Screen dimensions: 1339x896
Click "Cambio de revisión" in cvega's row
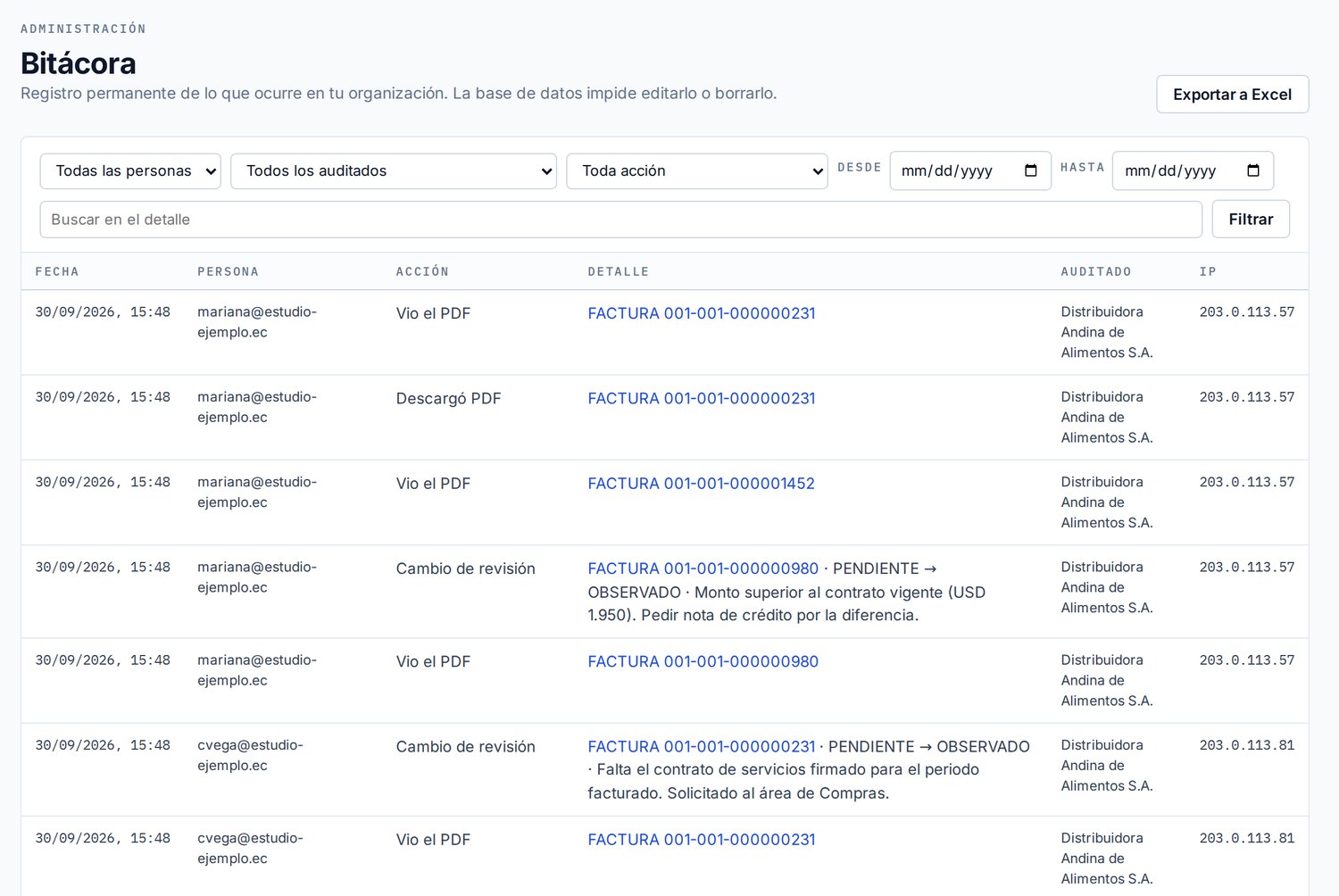(x=466, y=747)
